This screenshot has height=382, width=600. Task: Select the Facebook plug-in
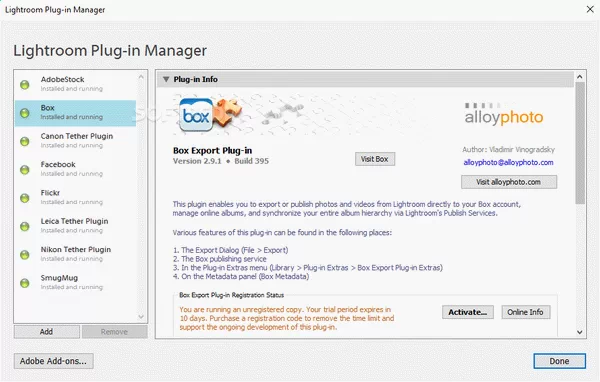click(x=75, y=170)
